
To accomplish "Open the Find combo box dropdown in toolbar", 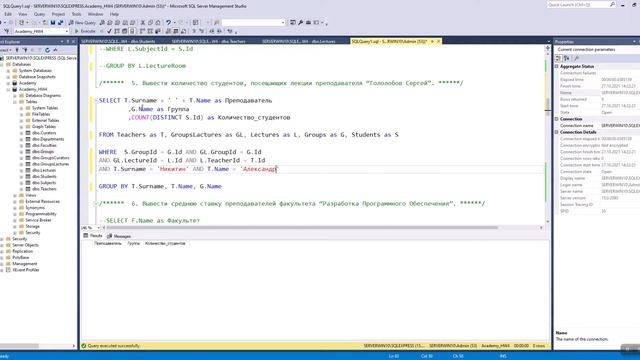I will pos(283,22).
